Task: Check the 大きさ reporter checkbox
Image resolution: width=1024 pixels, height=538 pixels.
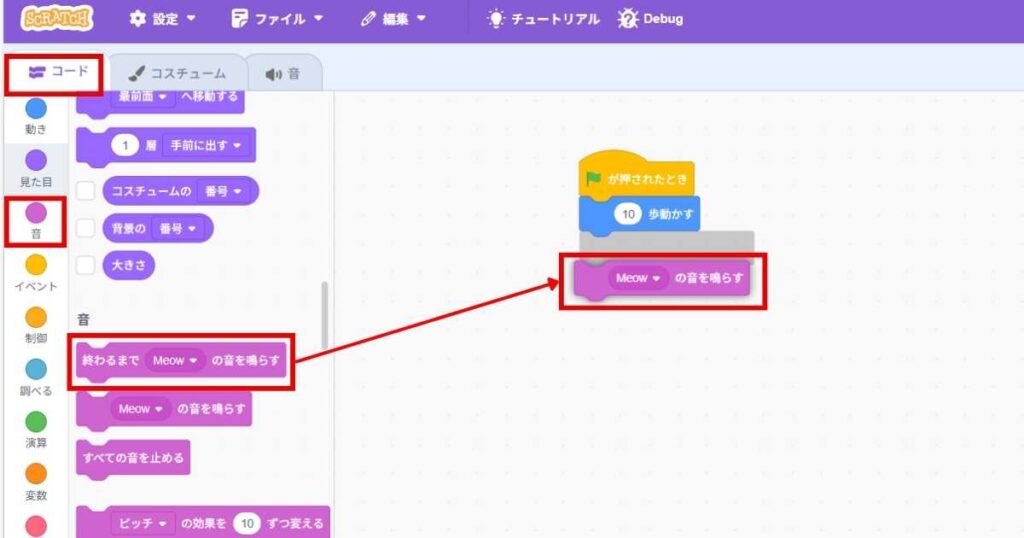Action: (86, 265)
